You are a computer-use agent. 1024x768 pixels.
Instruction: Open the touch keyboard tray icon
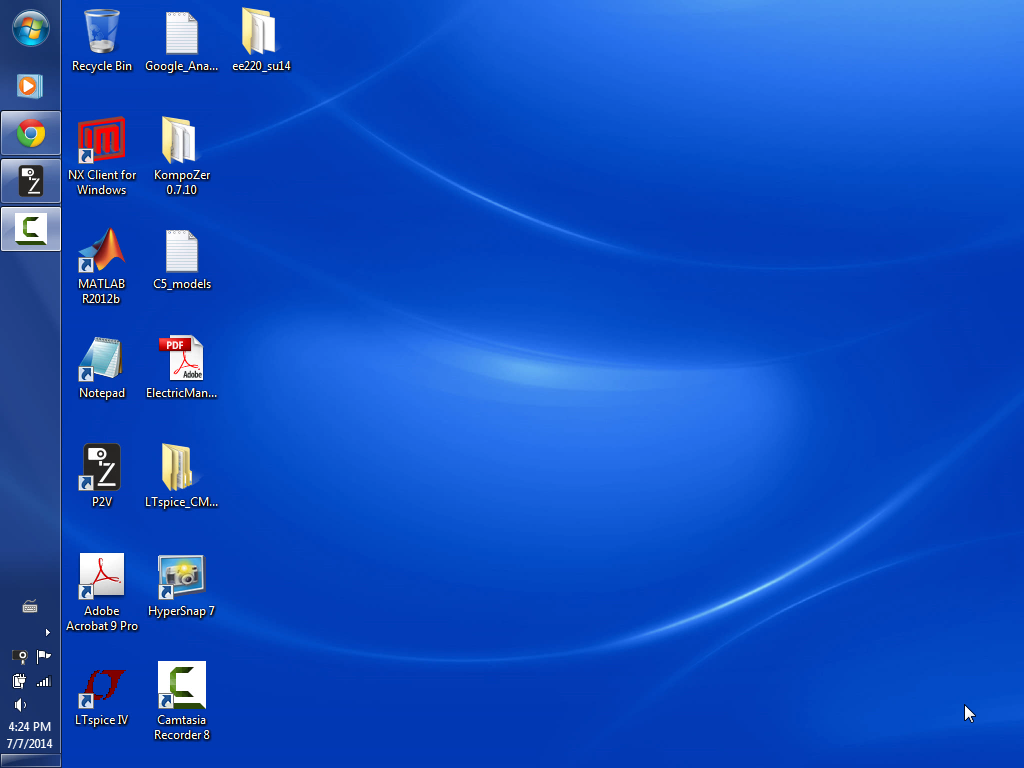point(30,607)
